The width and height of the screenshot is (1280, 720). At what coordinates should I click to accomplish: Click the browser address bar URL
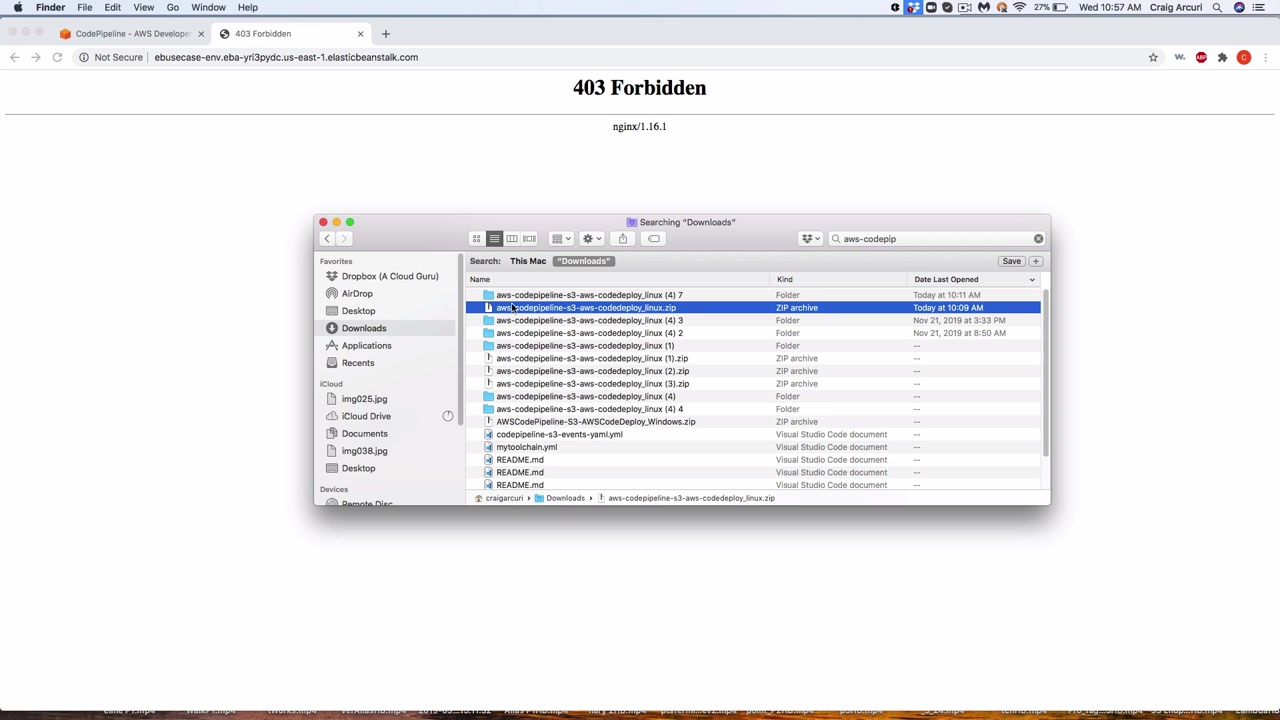(x=286, y=57)
